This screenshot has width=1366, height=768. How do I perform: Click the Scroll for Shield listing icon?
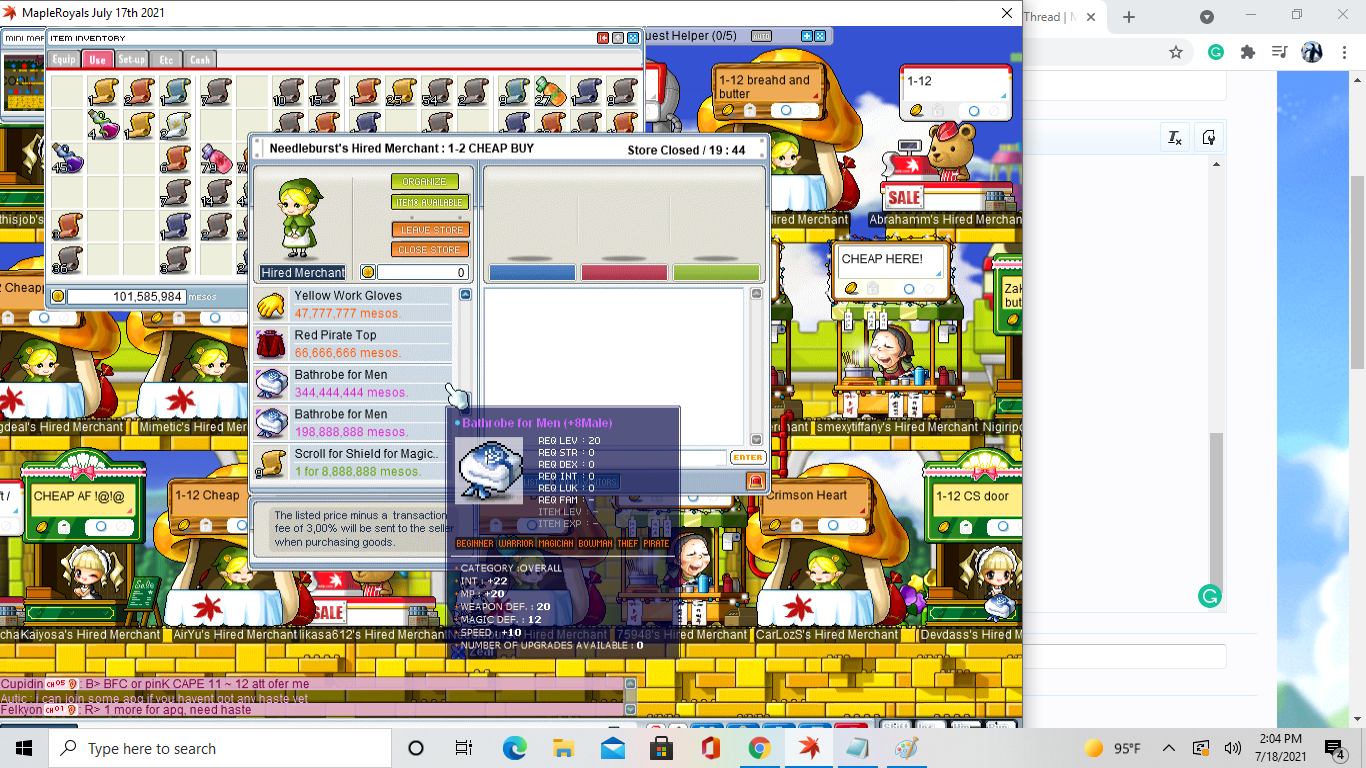click(270, 462)
